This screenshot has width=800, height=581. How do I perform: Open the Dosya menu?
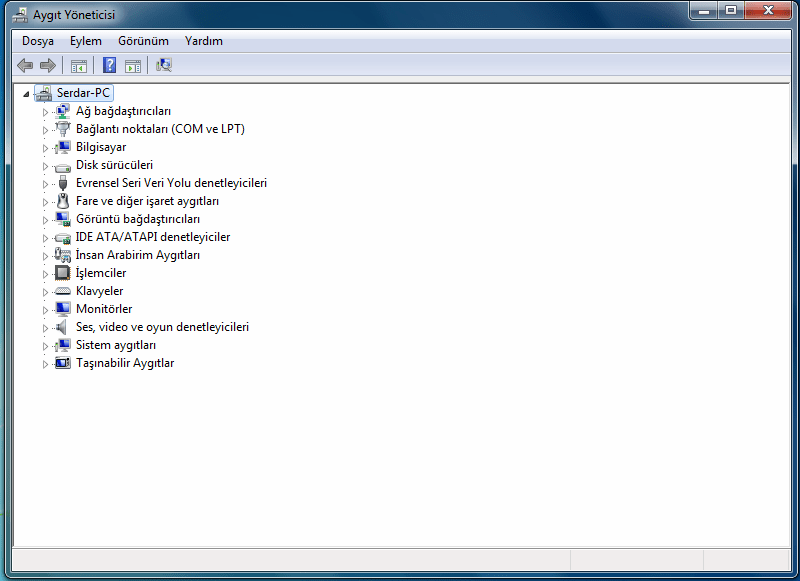(38, 41)
